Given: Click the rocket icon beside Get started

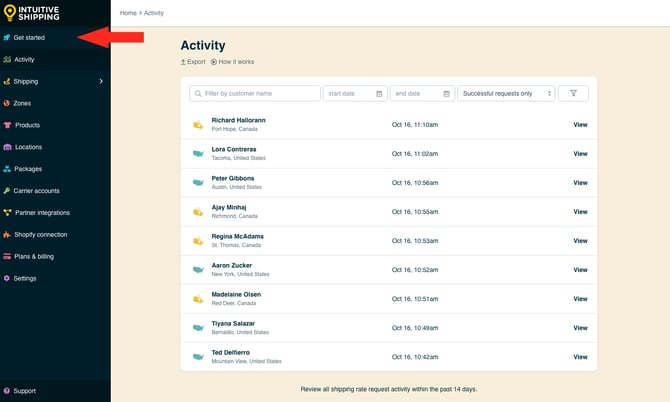Looking at the screenshot, I should 6,37.
